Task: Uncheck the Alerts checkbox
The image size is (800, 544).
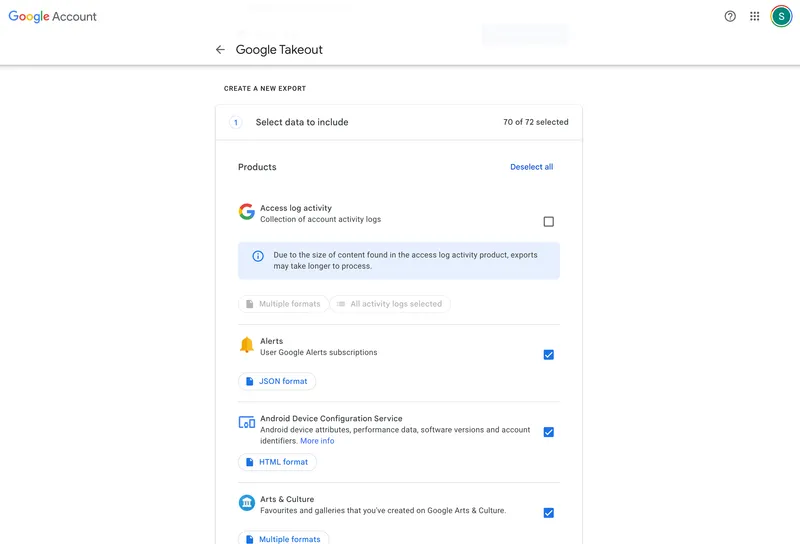Action: coord(548,355)
